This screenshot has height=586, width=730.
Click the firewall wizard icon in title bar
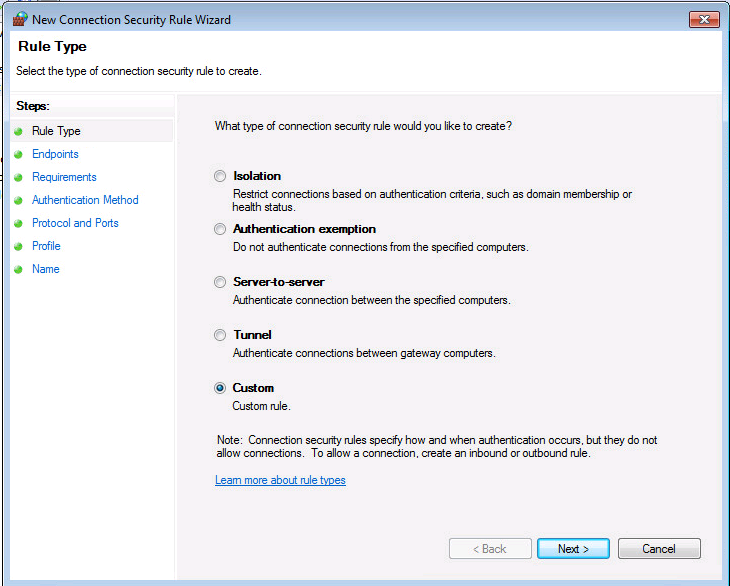(x=20, y=20)
